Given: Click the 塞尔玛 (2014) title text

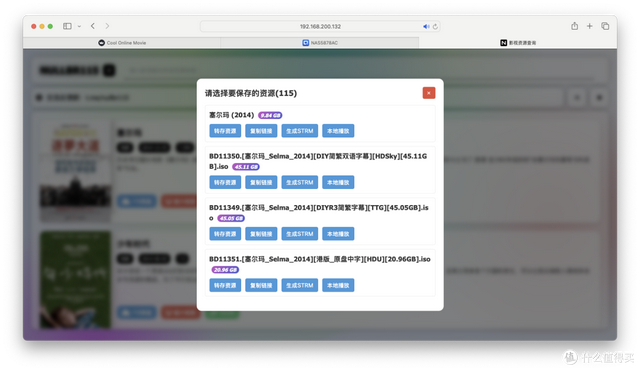Looking at the screenshot, I should click(x=231, y=115).
